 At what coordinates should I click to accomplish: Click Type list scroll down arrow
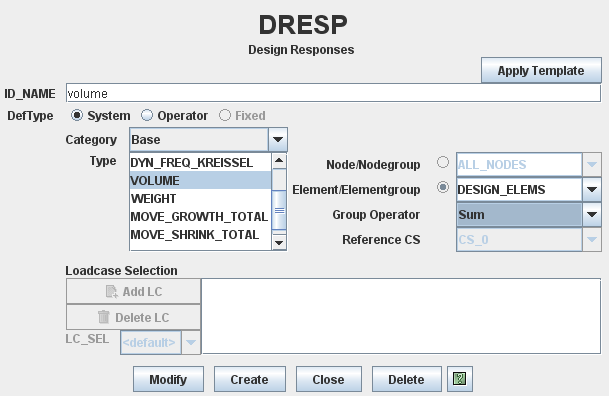[279, 243]
